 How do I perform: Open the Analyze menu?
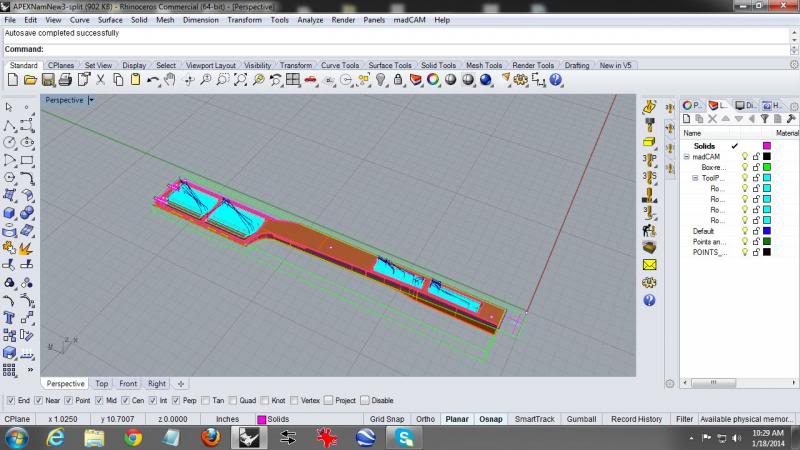310,20
